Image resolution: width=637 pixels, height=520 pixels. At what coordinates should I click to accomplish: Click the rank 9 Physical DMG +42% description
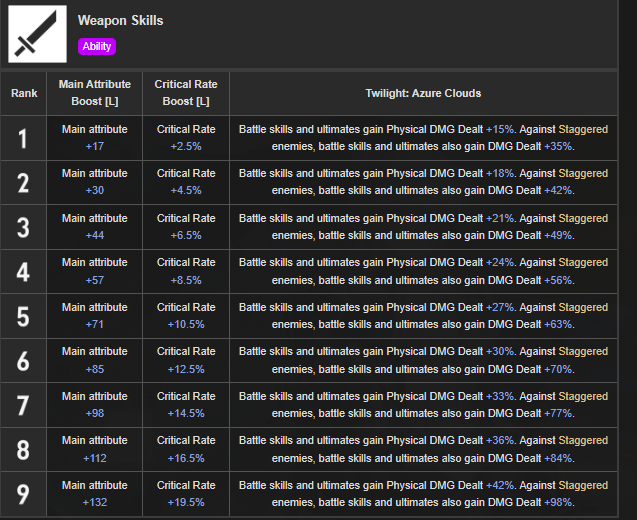coord(423,494)
